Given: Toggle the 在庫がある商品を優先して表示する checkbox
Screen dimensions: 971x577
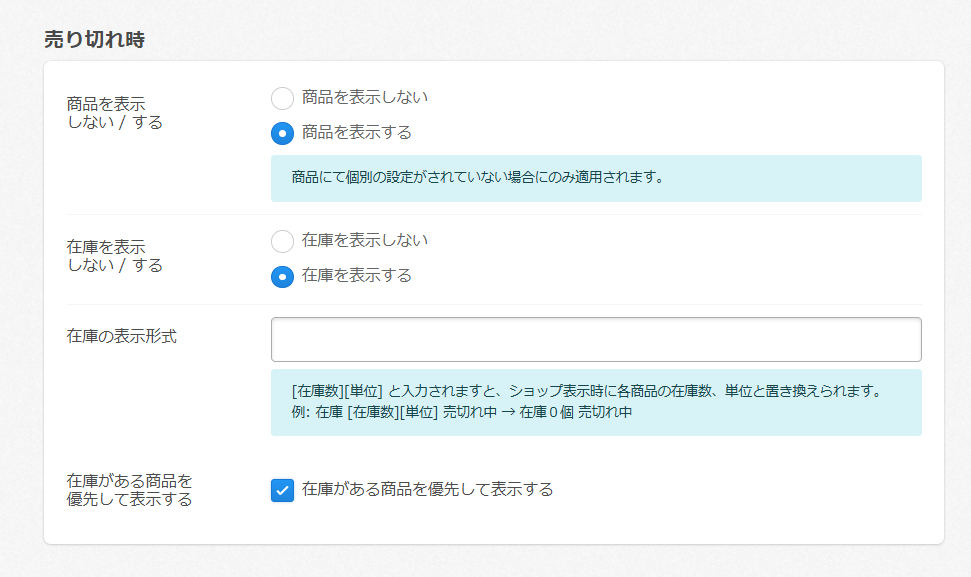Looking at the screenshot, I should pyautogui.click(x=283, y=490).
